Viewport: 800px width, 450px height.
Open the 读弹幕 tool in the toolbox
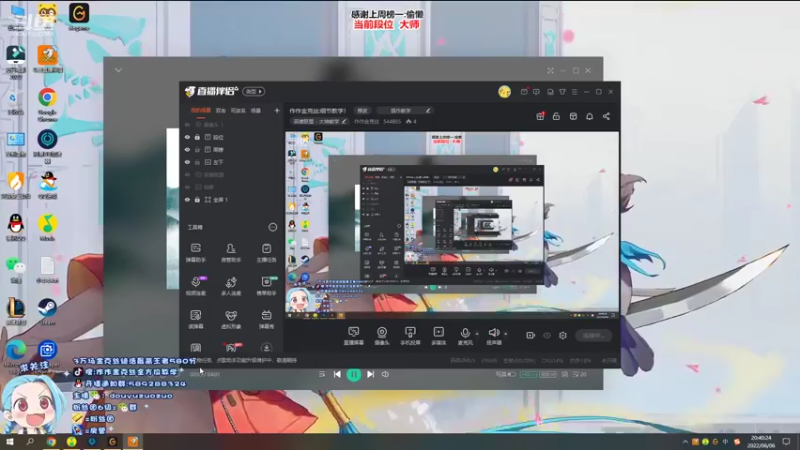click(x=195, y=319)
